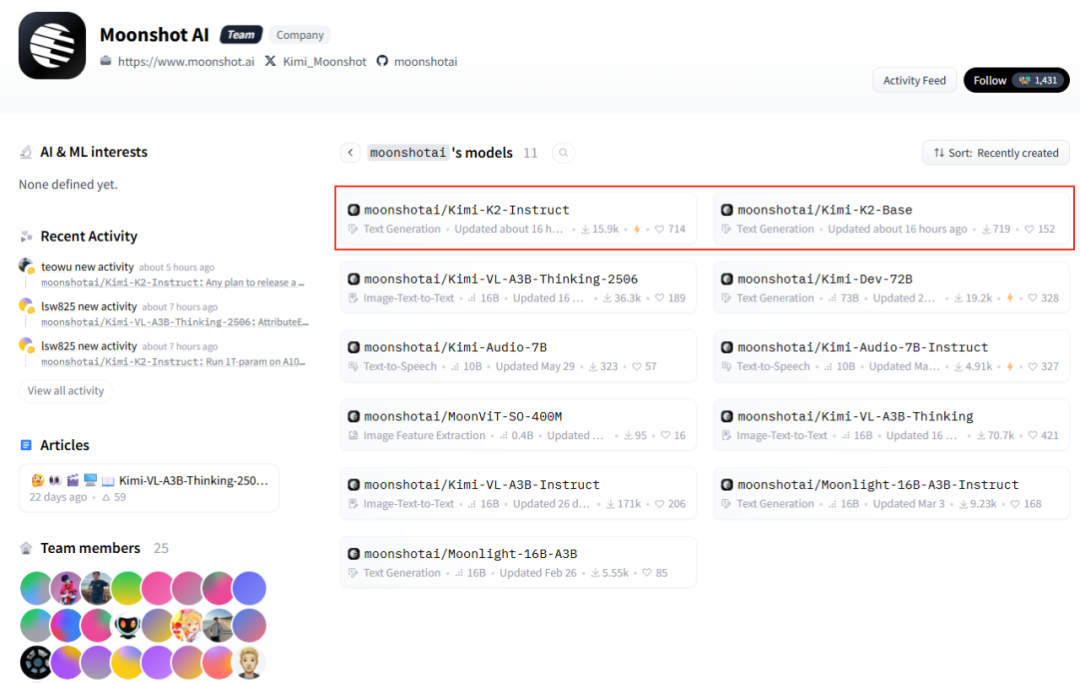The width and height of the screenshot is (1080, 683).
Task: Open the moonshotai GitHub link
Action: click(425, 61)
